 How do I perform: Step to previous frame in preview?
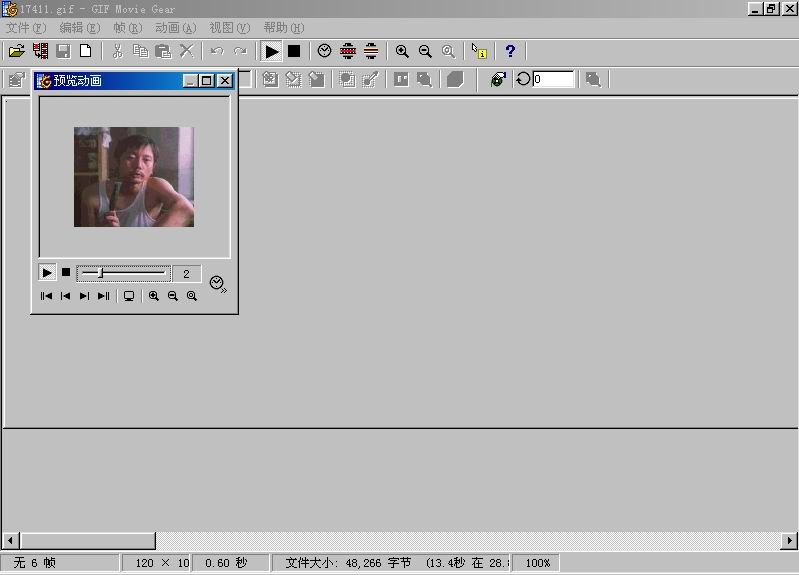tap(65, 296)
